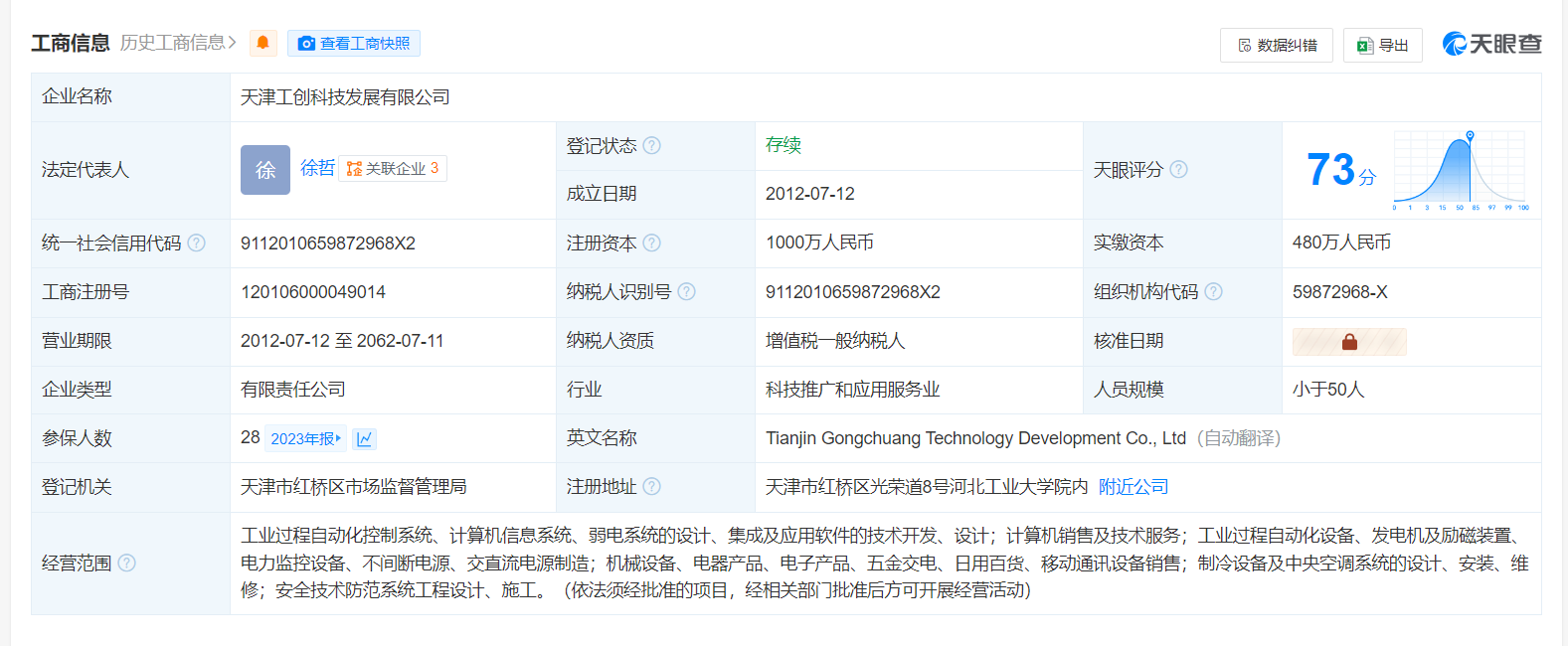Click the trend chart icon beside 参保人数
This screenshot has height=646, width=1568.
(x=365, y=438)
